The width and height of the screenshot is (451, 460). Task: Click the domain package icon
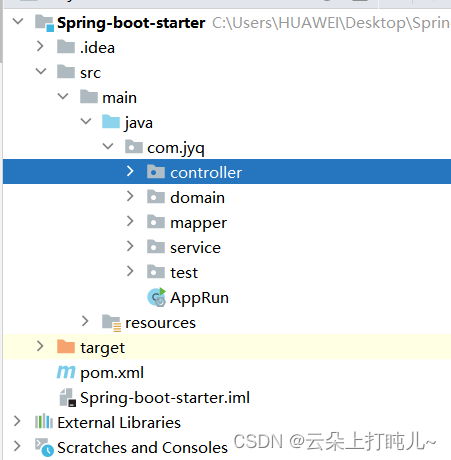tap(156, 196)
